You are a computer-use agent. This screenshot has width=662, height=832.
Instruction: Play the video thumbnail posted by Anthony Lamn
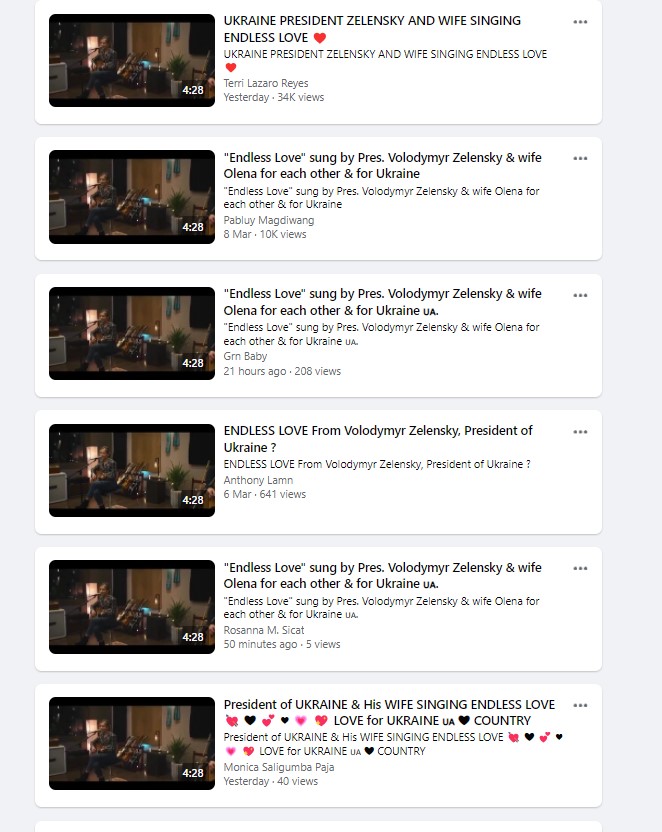(x=132, y=470)
